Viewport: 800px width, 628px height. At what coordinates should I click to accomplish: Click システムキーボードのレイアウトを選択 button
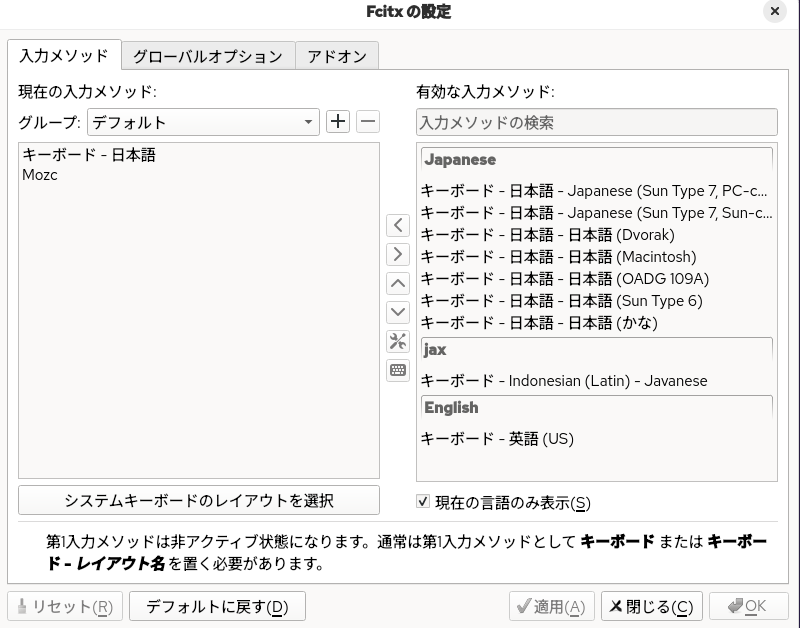[198, 500]
